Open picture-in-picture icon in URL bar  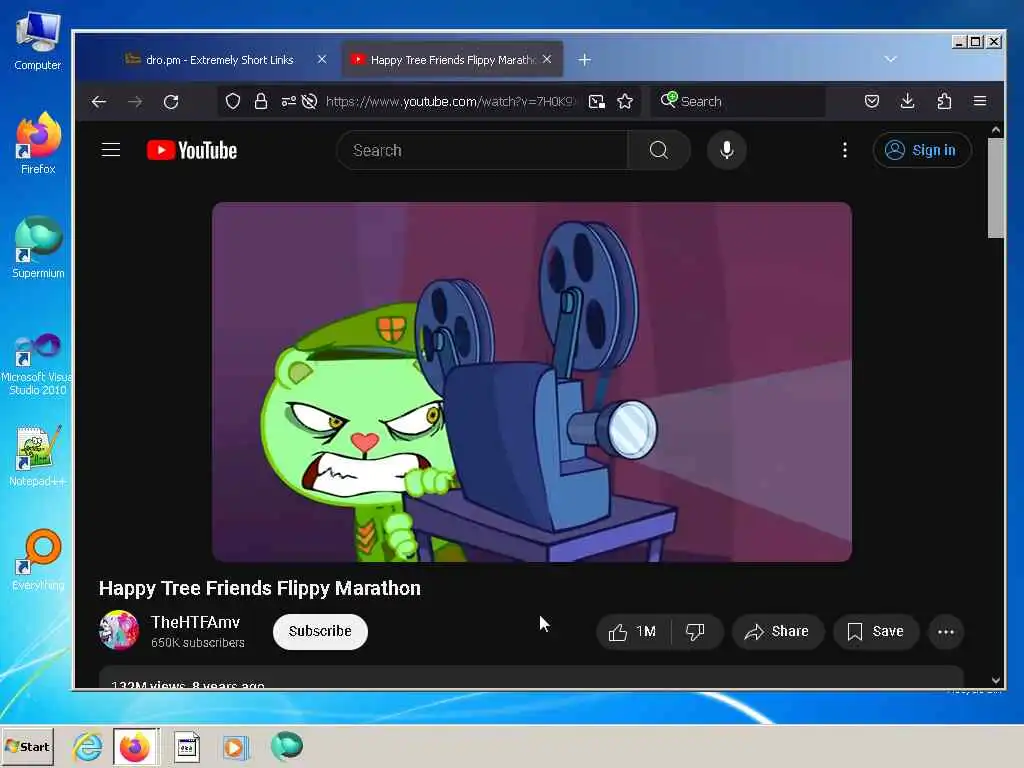point(596,101)
